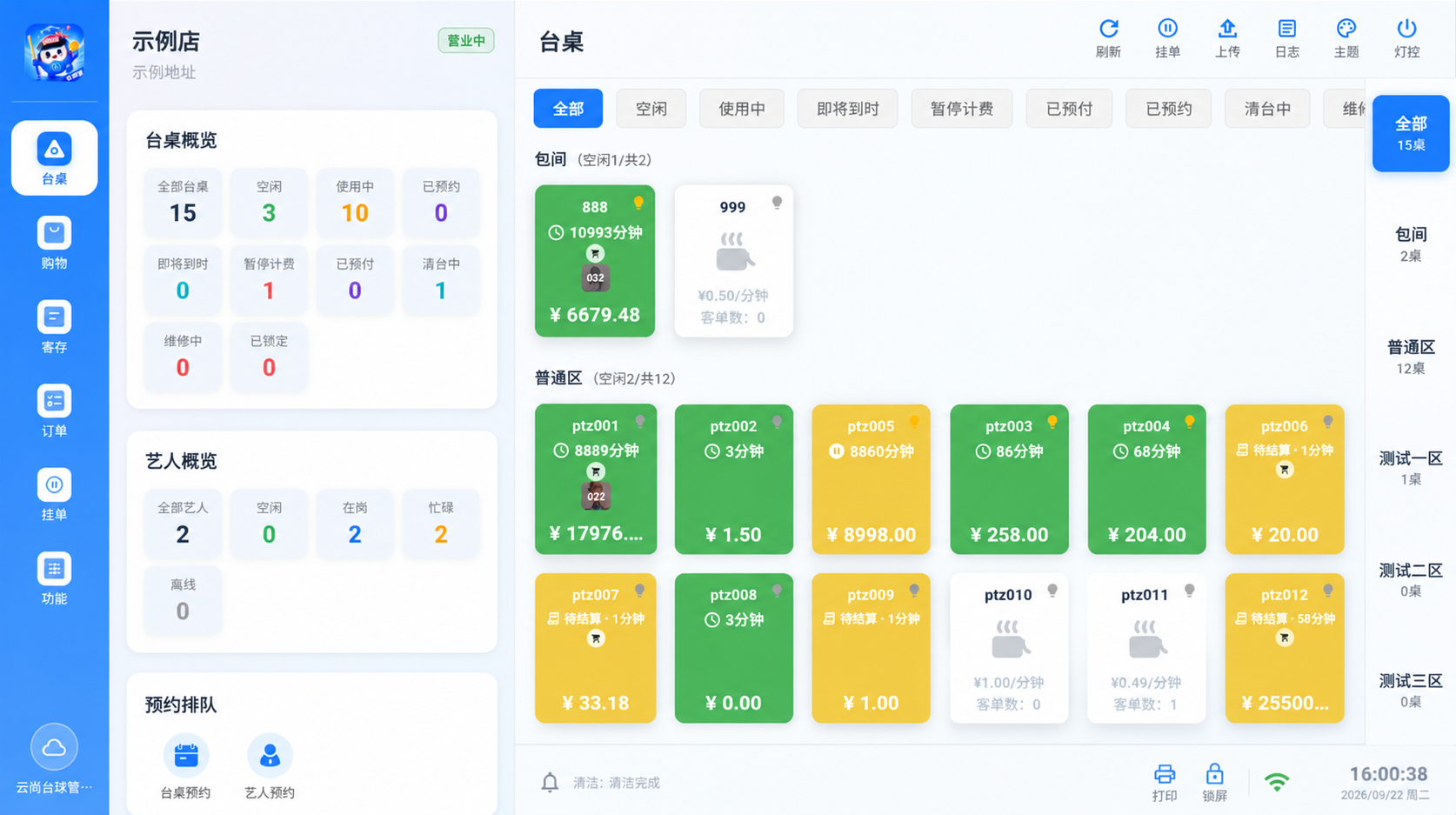
Task: Select the 暂停计费 filter tab
Action: 962,109
